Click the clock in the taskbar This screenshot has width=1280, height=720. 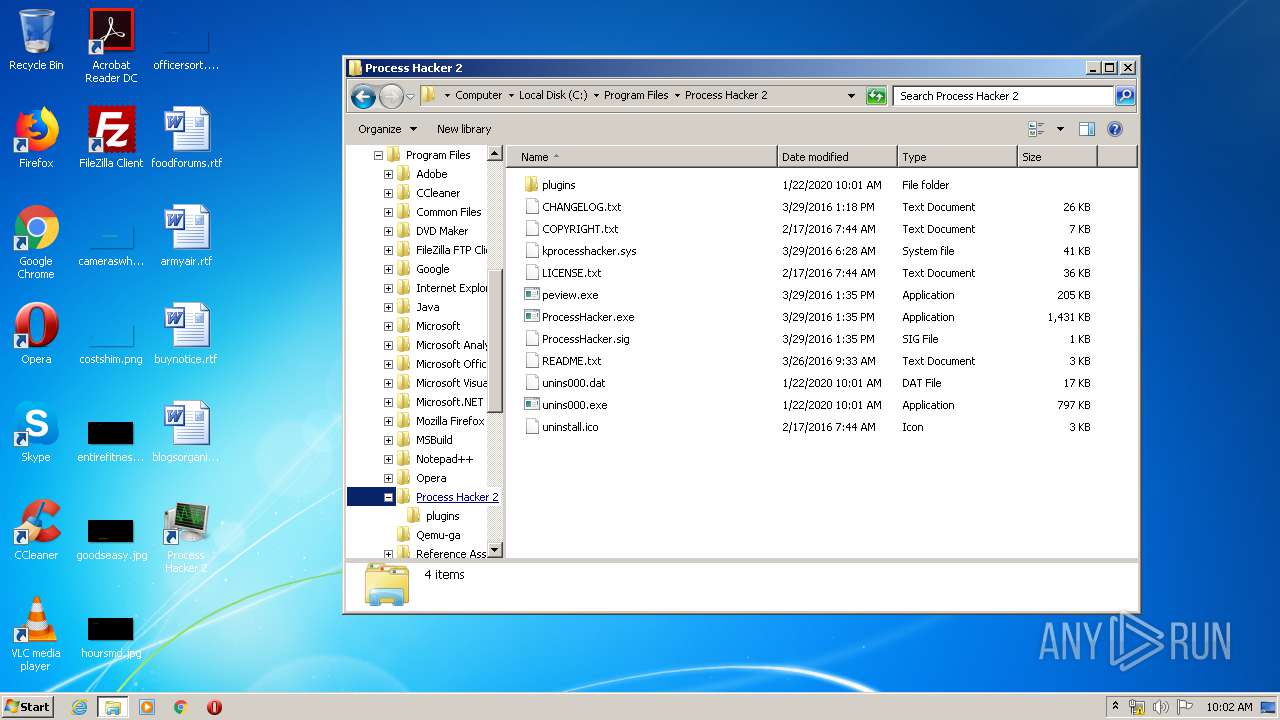(1229, 707)
